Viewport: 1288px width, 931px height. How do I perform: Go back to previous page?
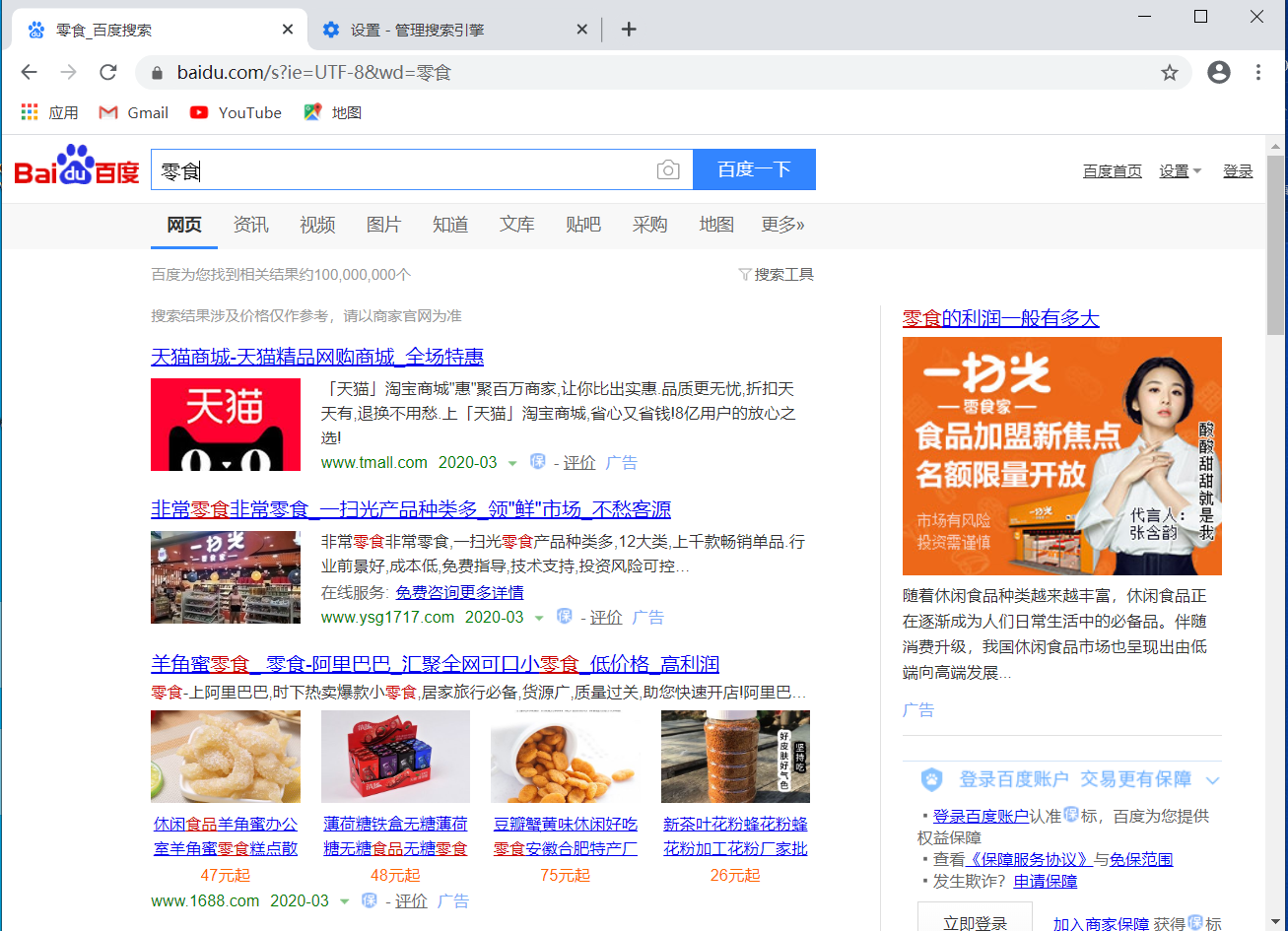[29, 72]
